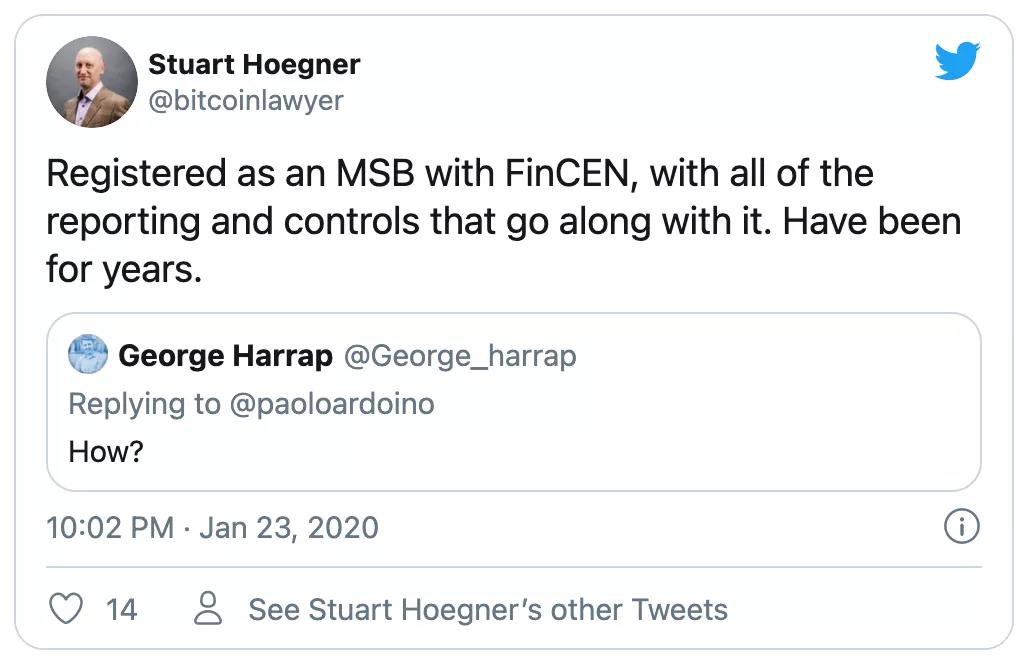See Stuart Hoegner's other Tweets
1024x658 pixels.
[488, 609]
